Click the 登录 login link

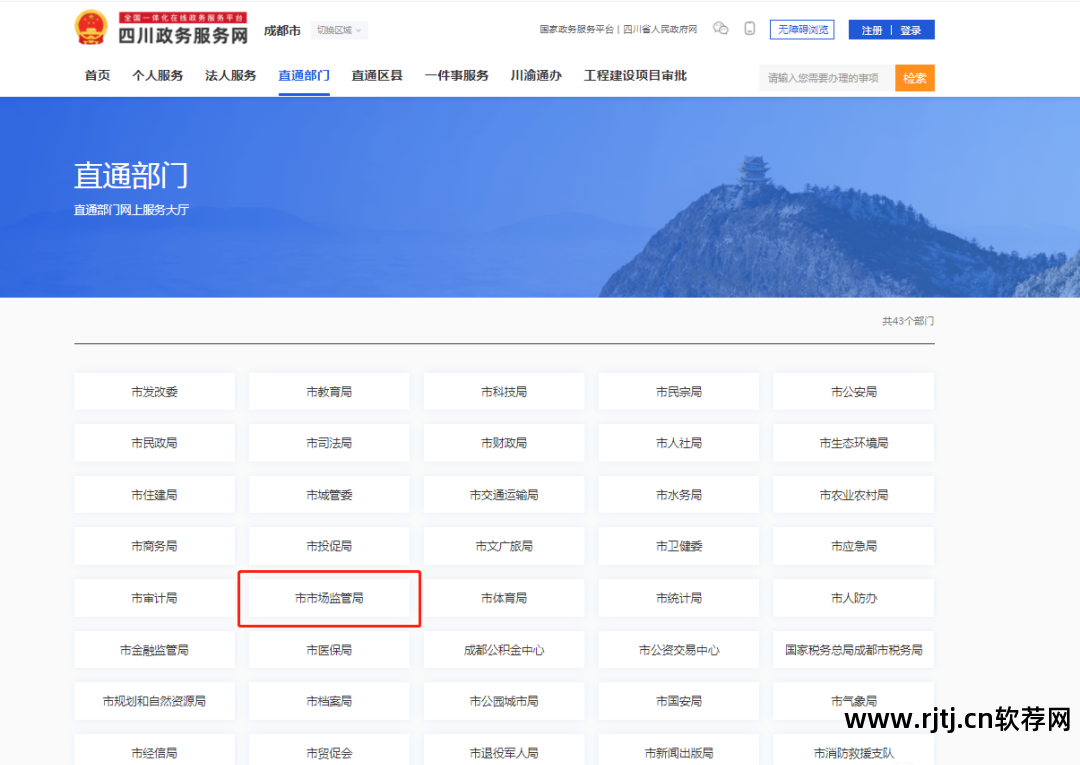pos(910,30)
